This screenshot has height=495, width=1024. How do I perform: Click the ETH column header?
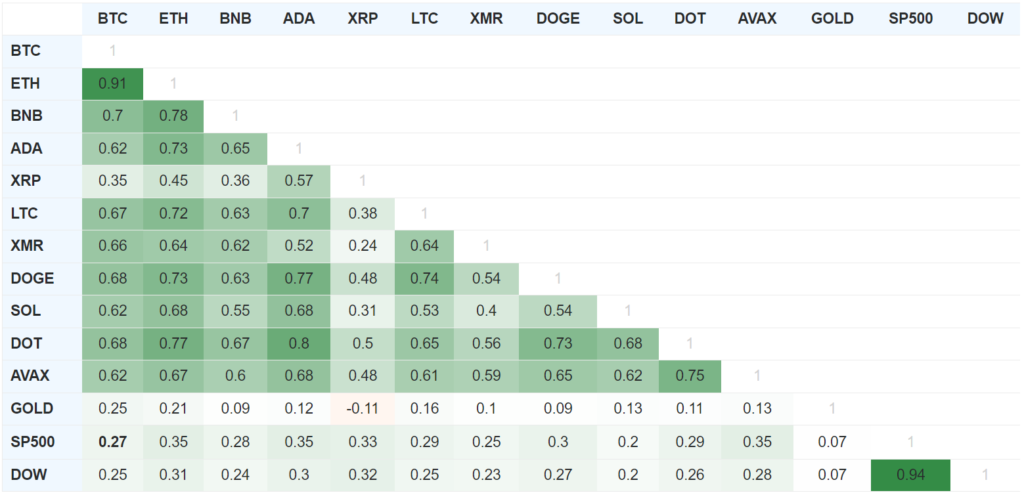(172, 19)
